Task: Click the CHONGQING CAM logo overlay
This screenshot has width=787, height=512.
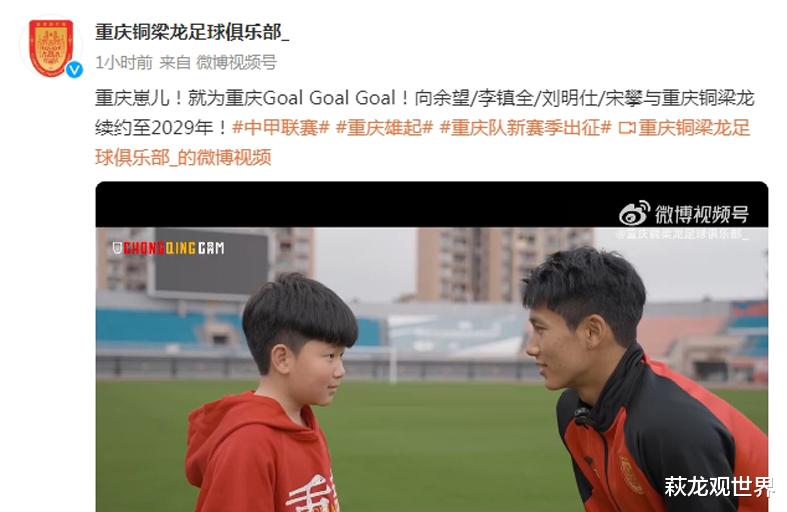Action: tap(168, 248)
